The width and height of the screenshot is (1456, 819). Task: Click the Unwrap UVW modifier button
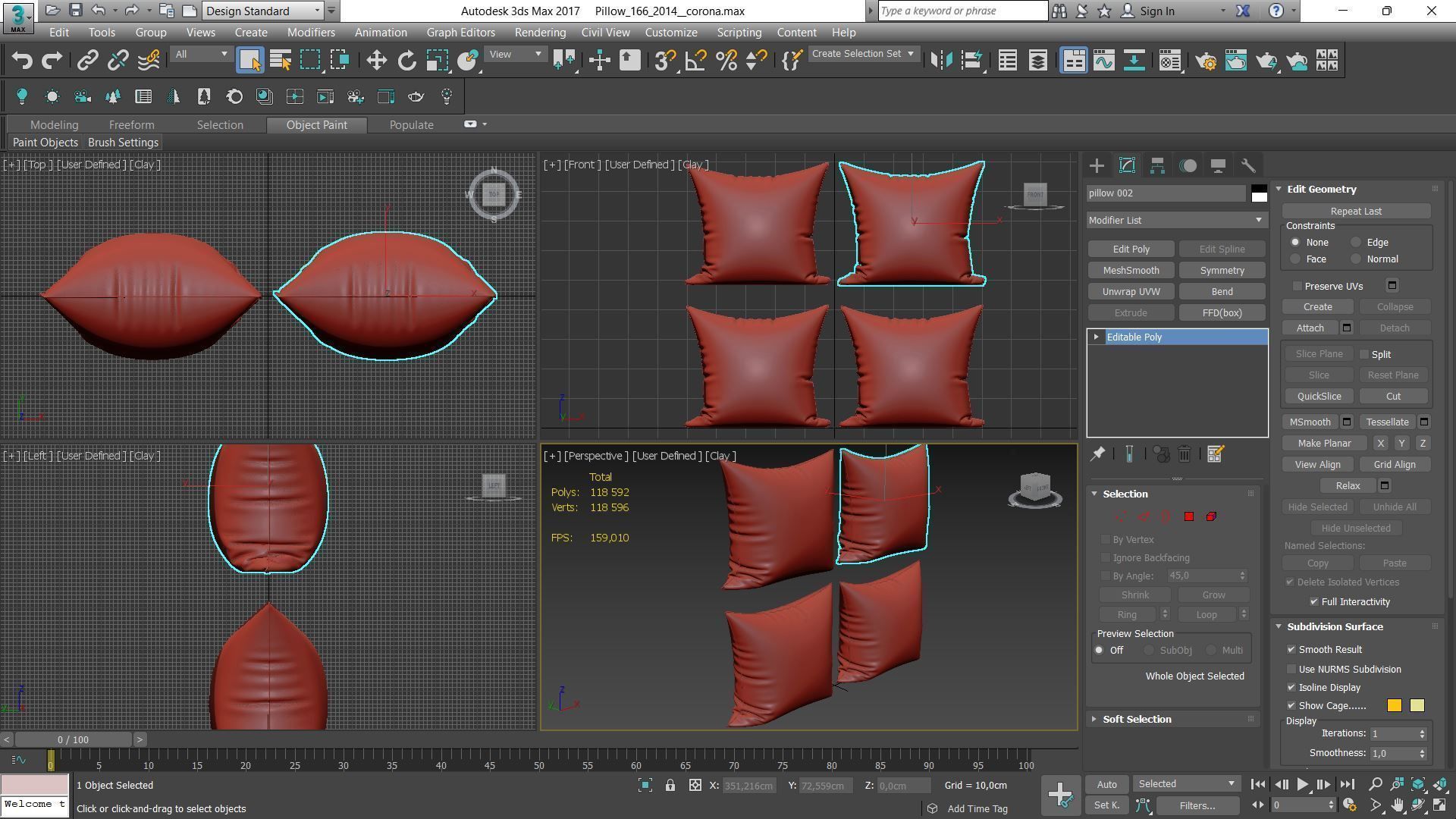1131,292
